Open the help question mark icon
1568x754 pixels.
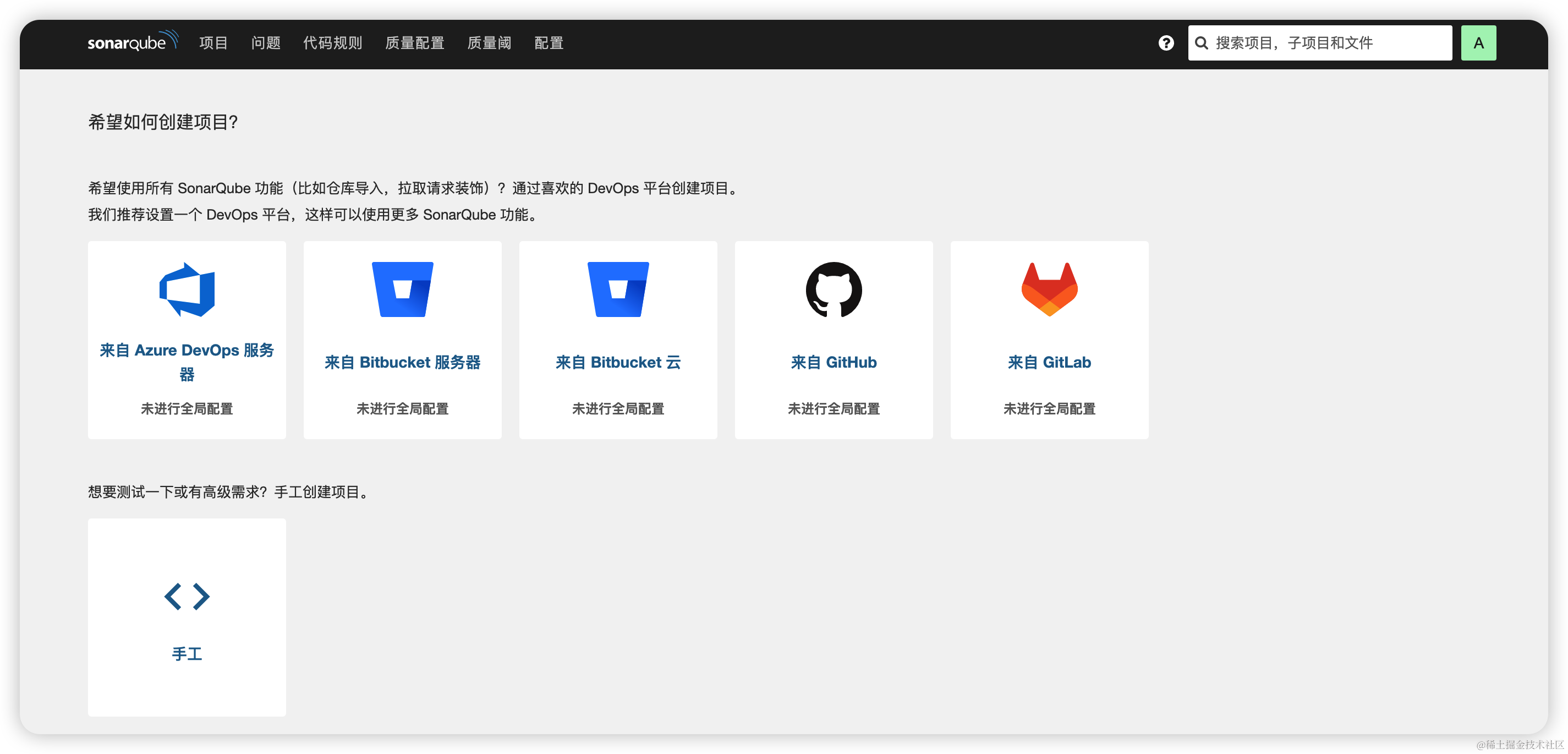point(1166,43)
